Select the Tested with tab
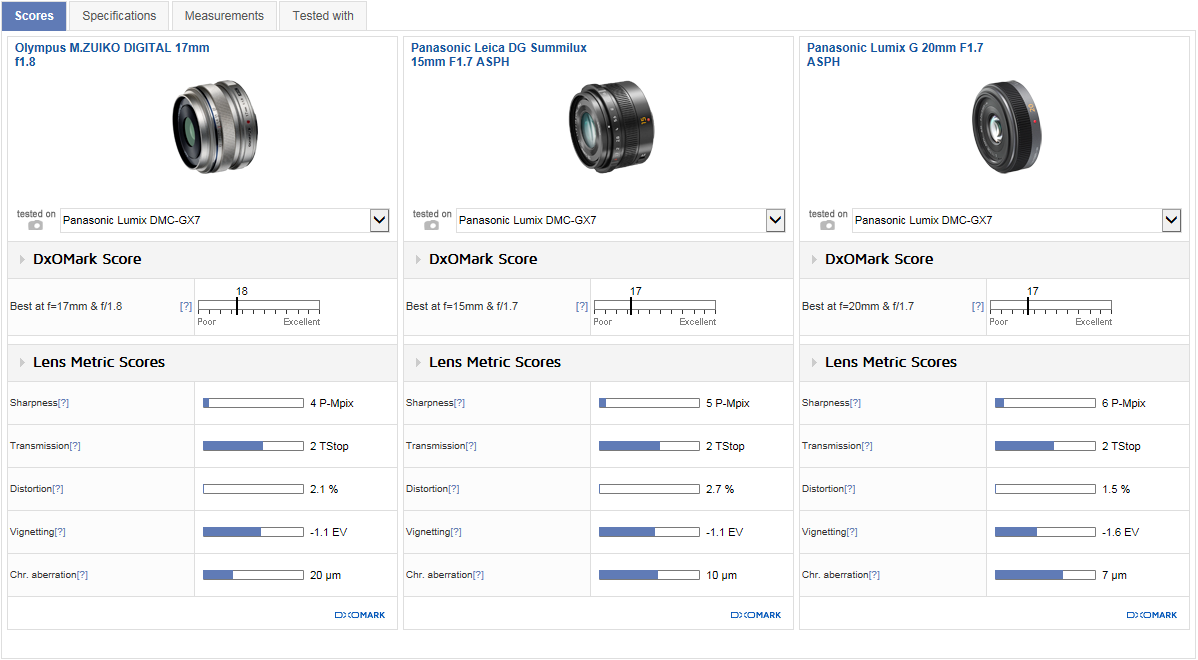This screenshot has width=1198, height=660. [x=323, y=16]
